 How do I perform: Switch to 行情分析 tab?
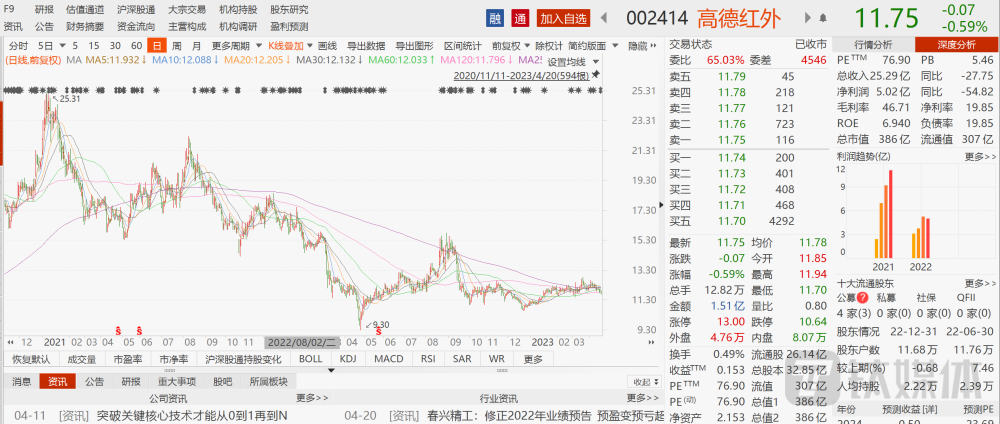(872, 44)
